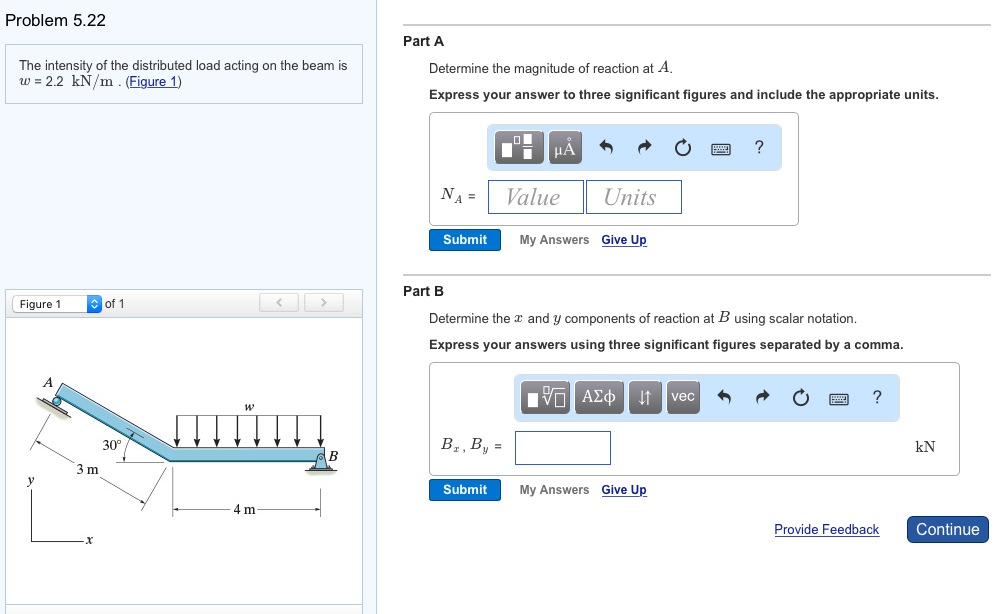Click Give Up under Part B
Image resolution: width=997 pixels, height=614 pixels.
pos(623,490)
